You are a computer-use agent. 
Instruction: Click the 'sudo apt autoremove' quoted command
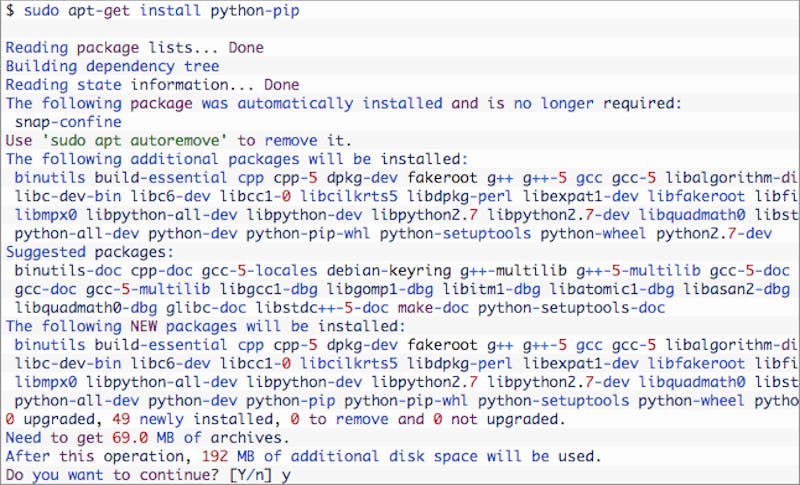[135, 140]
